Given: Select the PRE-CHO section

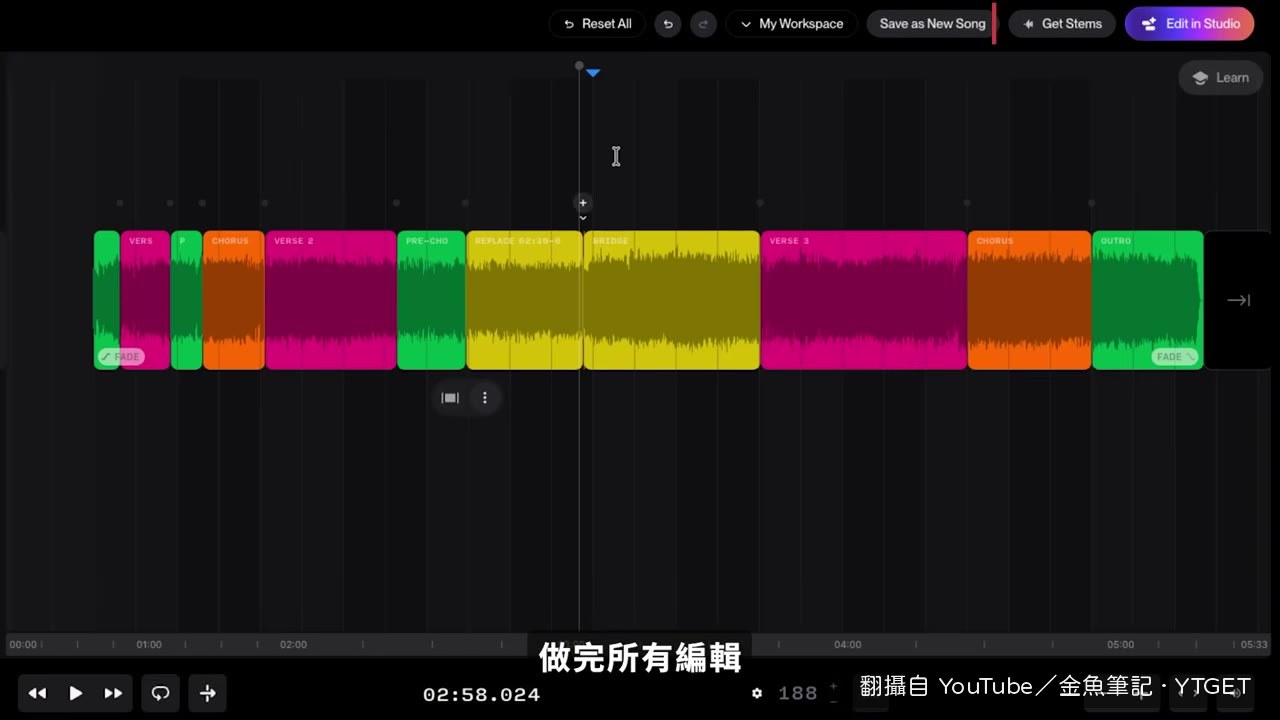Looking at the screenshot, I should click(x=432, y=300).
